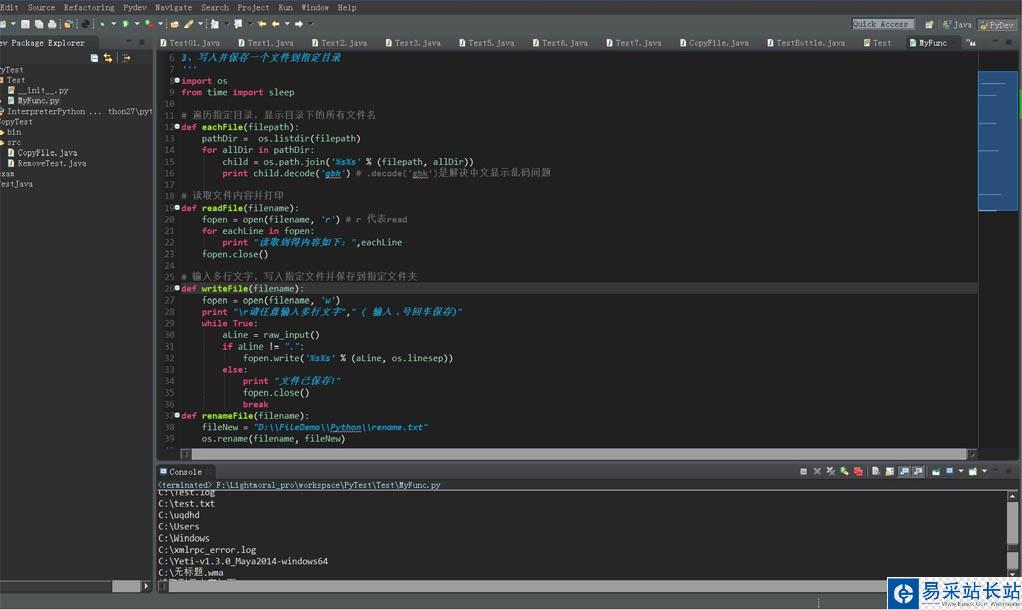Select RemoveTest.java in Package Explorer

[47, 163]
